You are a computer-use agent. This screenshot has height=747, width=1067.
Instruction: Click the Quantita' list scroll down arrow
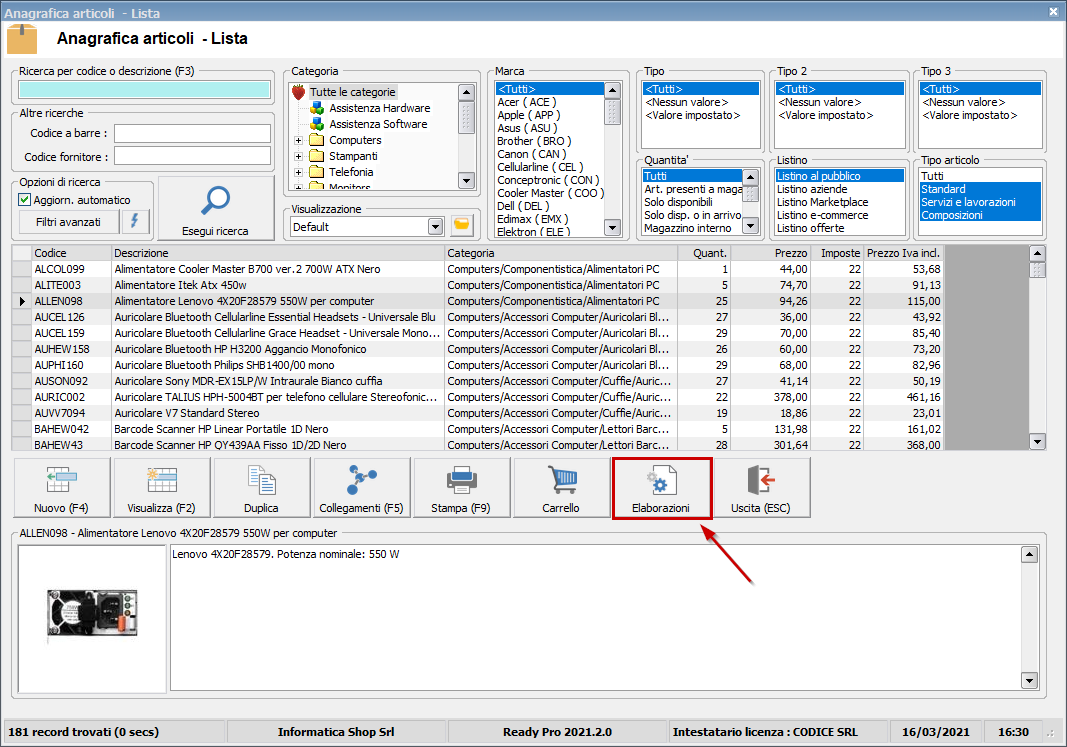[x=751, y=225]
